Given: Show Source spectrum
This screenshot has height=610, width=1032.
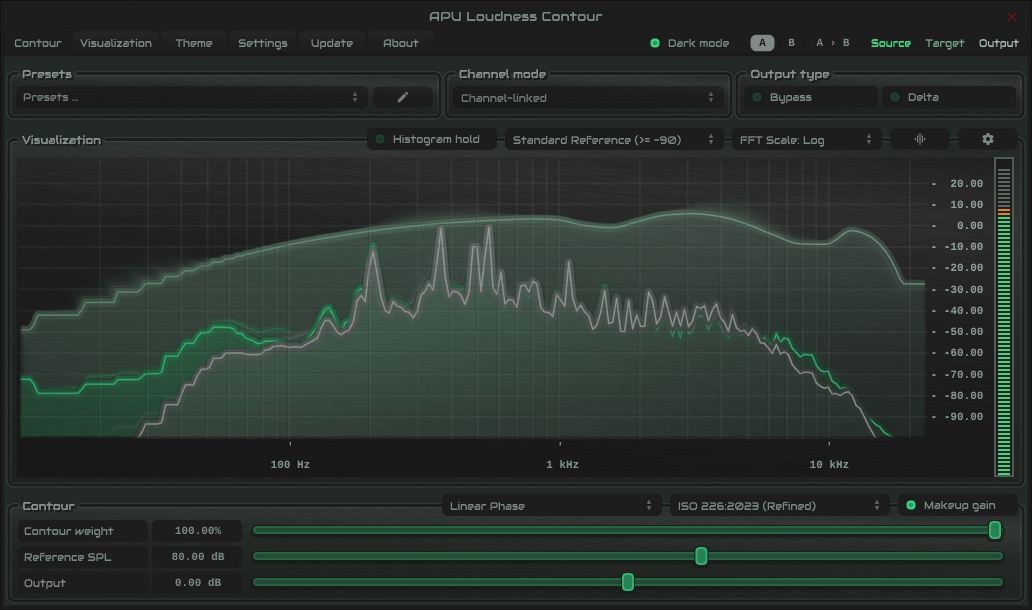Looking at the screenshot, I should [890, 43].
